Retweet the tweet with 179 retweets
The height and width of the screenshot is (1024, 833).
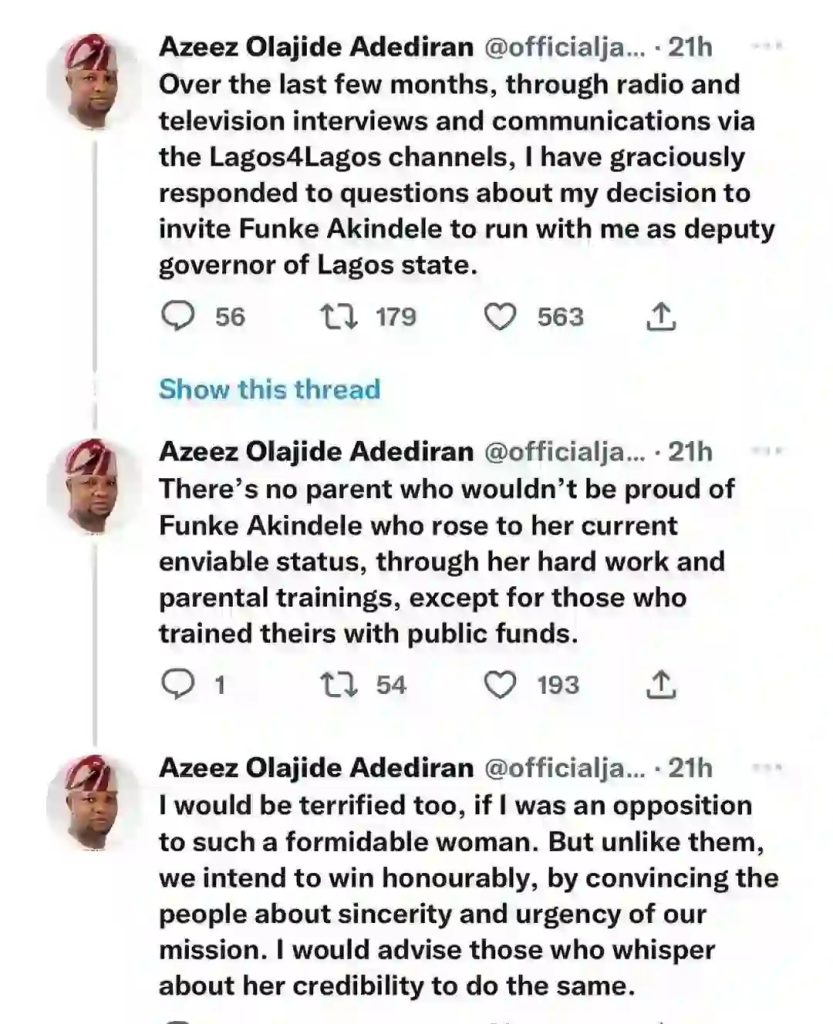pos(339,317)
